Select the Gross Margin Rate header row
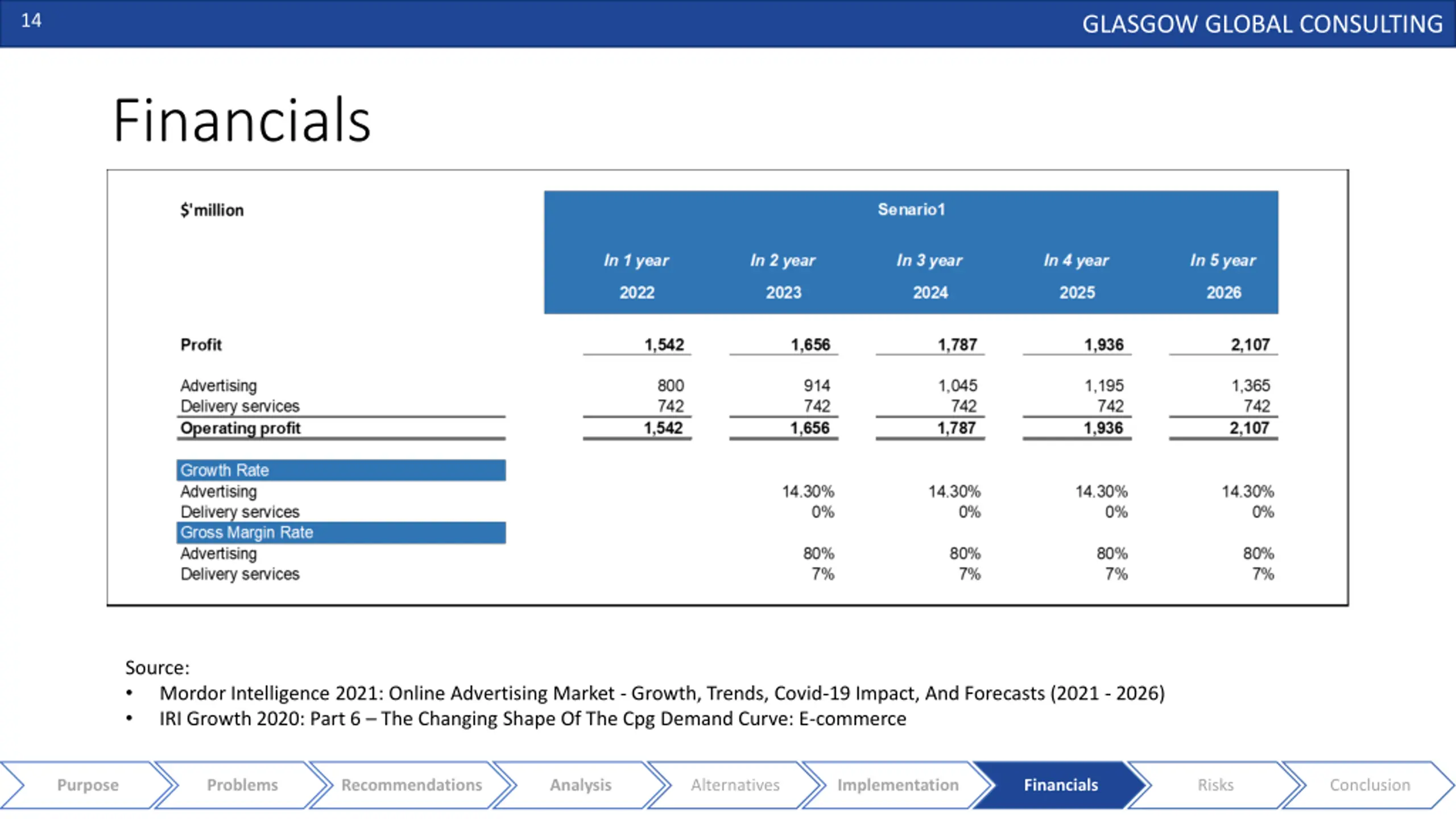 click(341, 532)
